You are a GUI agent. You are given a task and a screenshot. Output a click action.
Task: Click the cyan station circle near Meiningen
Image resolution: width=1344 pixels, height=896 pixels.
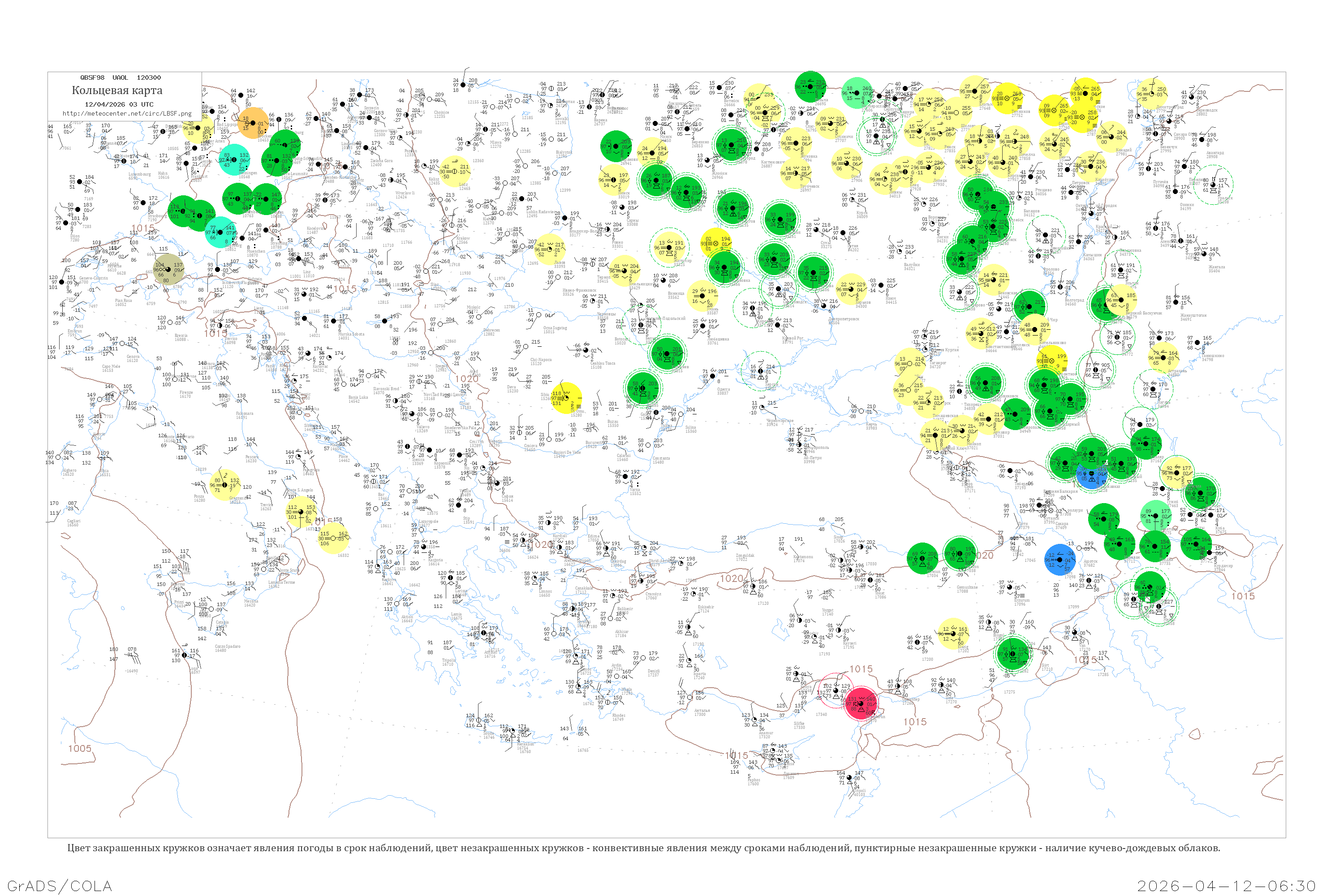click(234, 160)
